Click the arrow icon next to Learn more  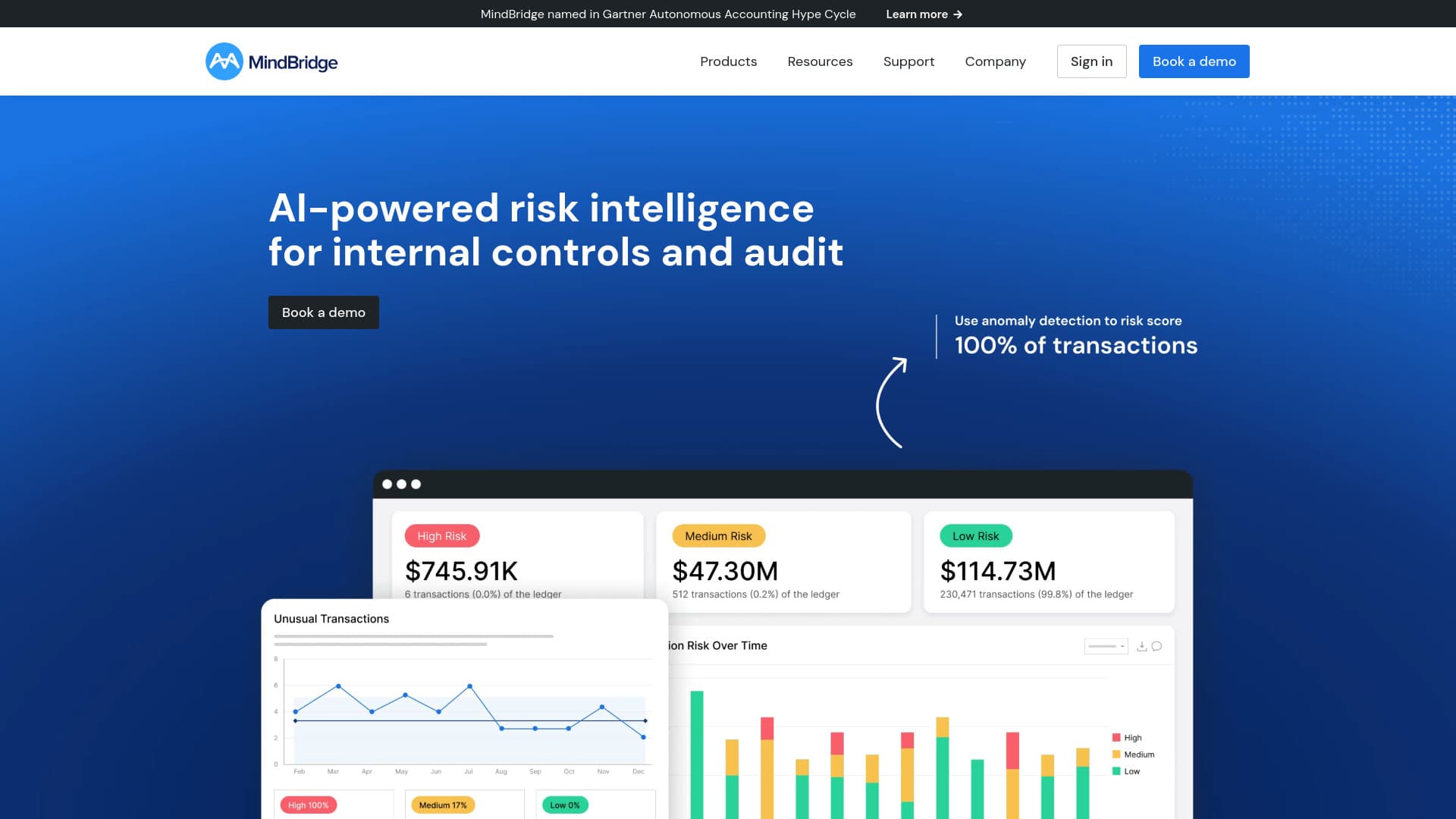[x=957, y=14]
